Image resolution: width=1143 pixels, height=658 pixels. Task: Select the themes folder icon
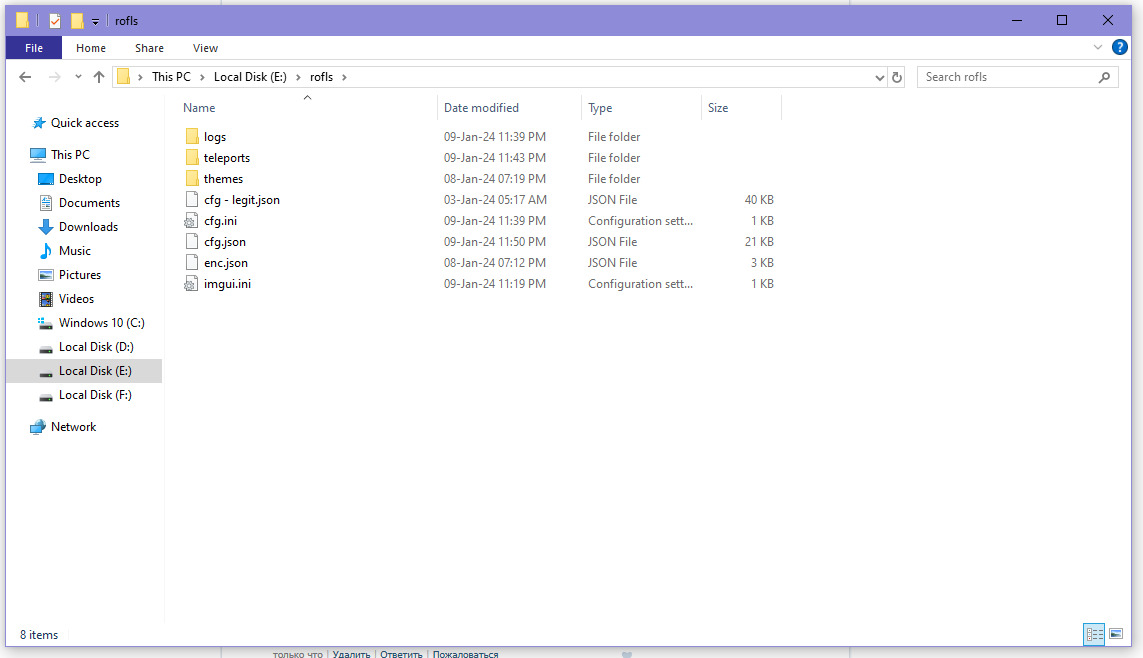click(x=192, y=179)
